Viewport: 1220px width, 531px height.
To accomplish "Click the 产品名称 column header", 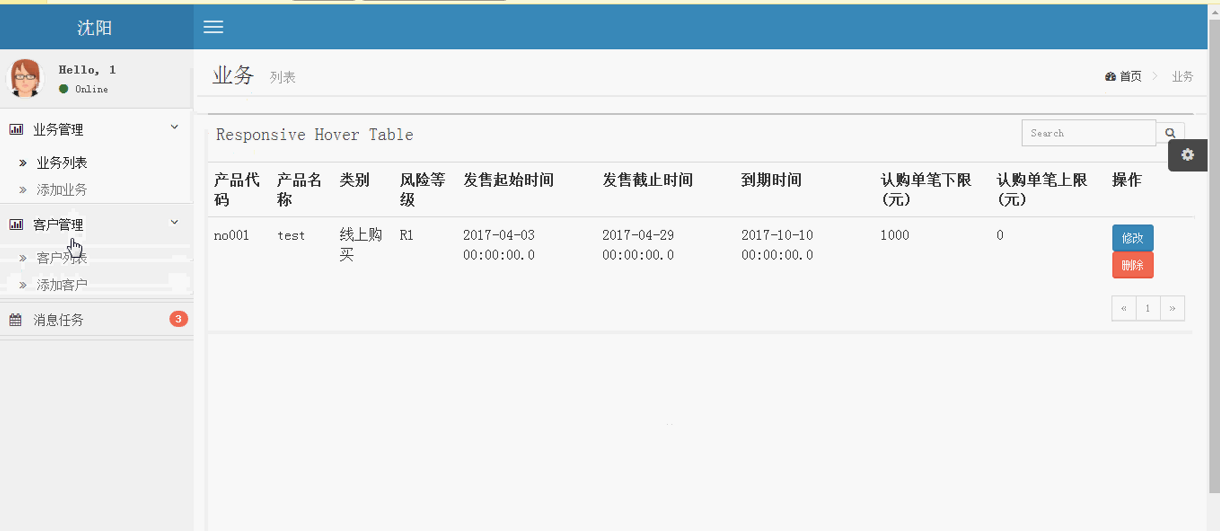I will pyautogui.click(x=300, y=190).
